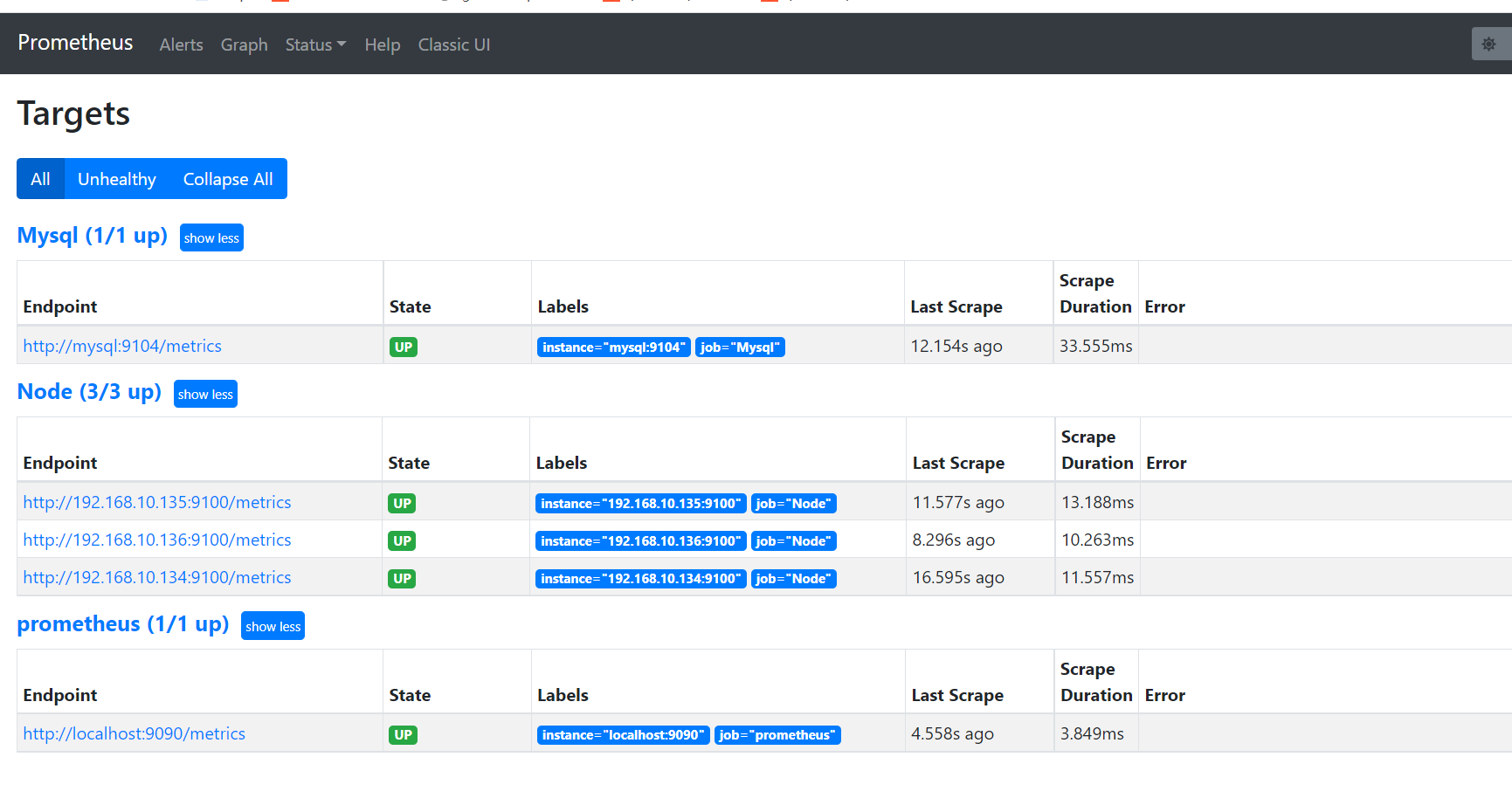Click the "11.557ms" scrape duration value
This screenshot has width=1512, height=805.
(1098, 577)
